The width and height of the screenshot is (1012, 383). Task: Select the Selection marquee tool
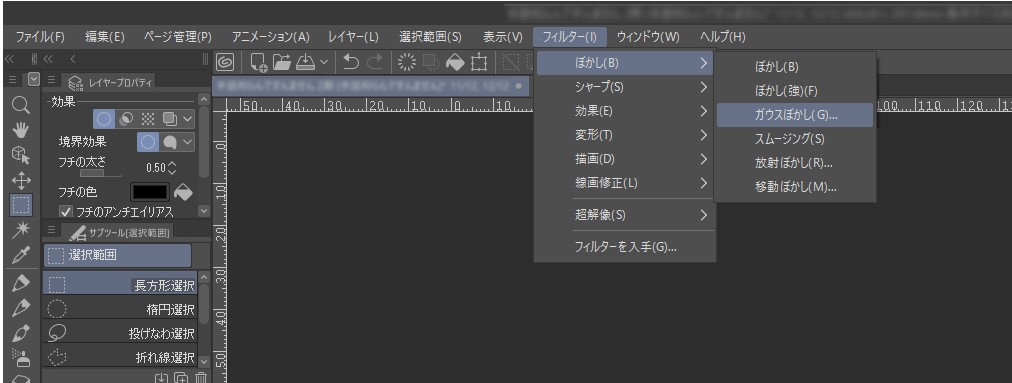(21, 205)
